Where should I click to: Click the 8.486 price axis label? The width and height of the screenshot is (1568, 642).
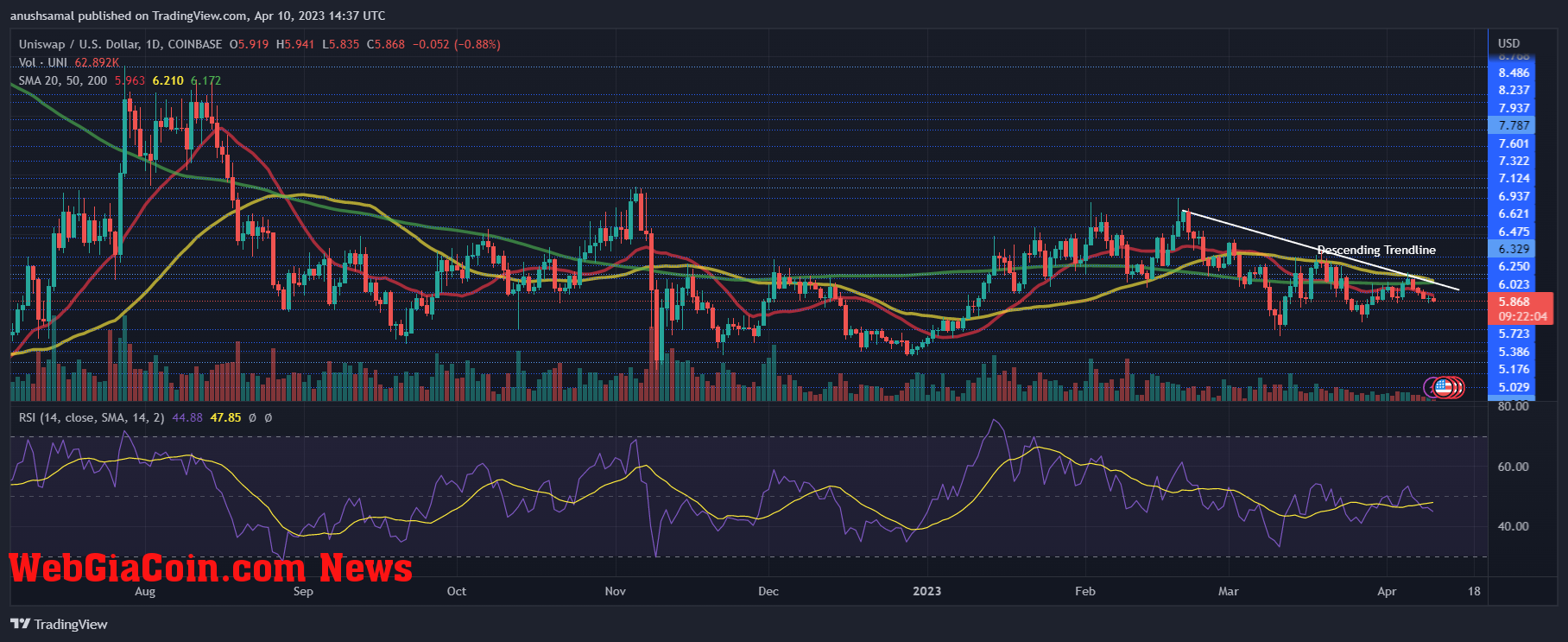point(1514,73)
